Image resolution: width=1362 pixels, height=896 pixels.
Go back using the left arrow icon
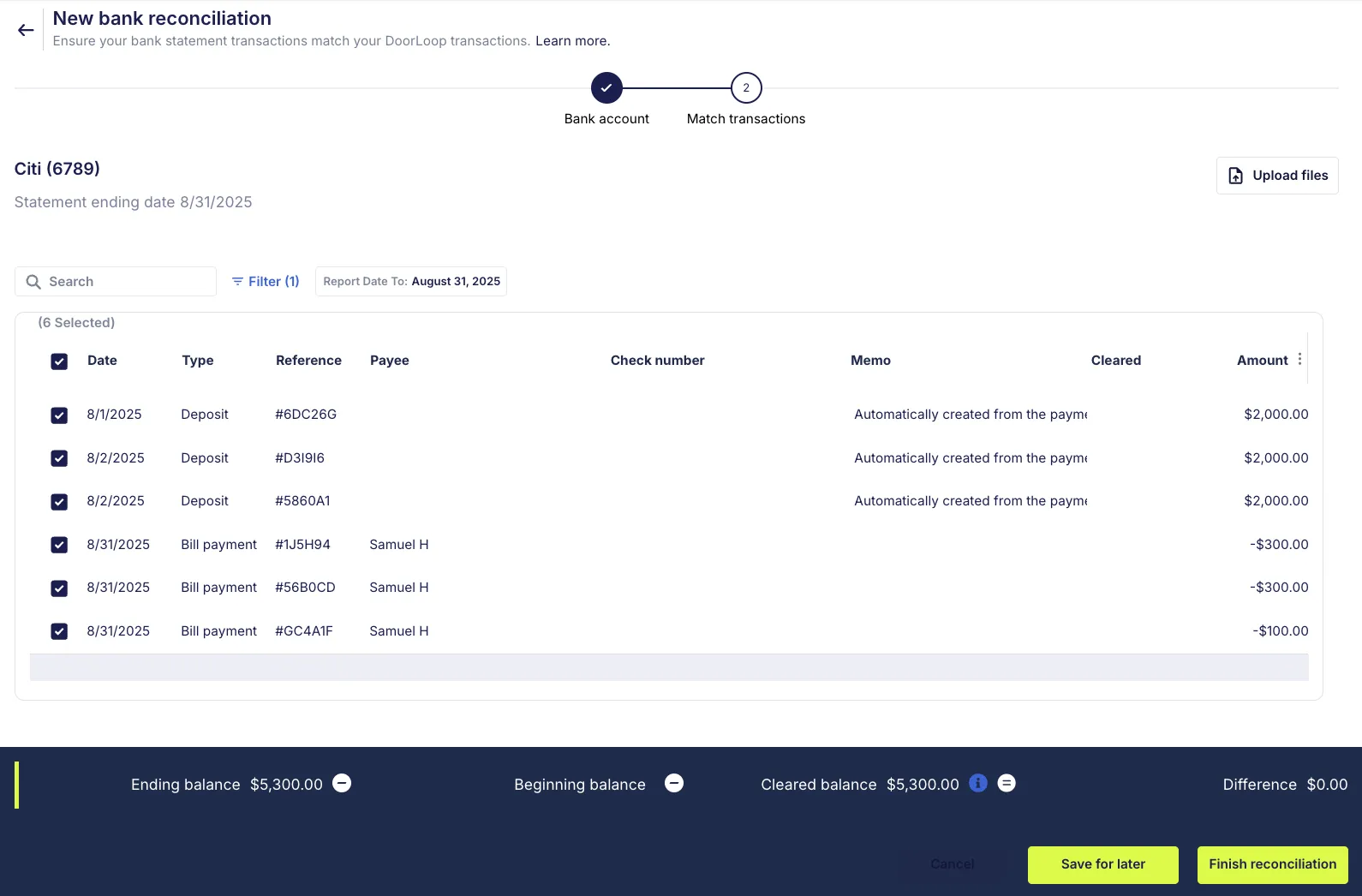(26, 30)
